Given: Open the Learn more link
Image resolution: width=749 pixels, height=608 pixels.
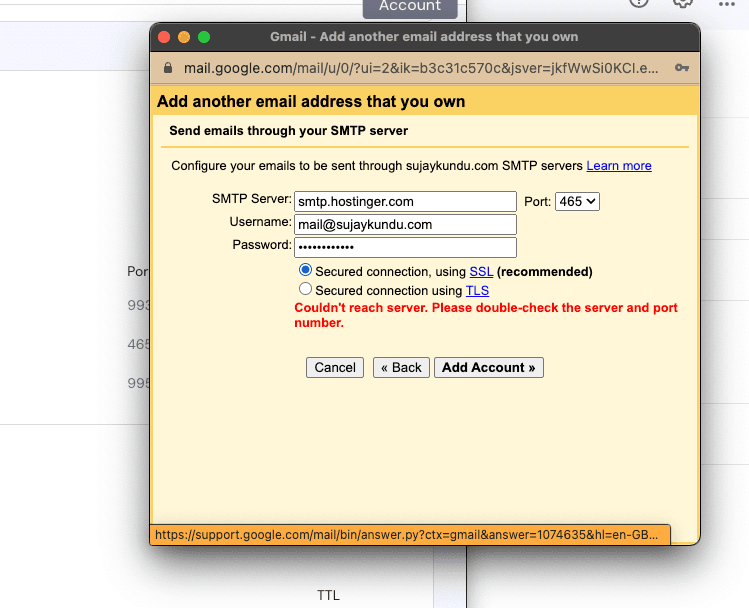Looking at the screenshot, I should (619, 166).
